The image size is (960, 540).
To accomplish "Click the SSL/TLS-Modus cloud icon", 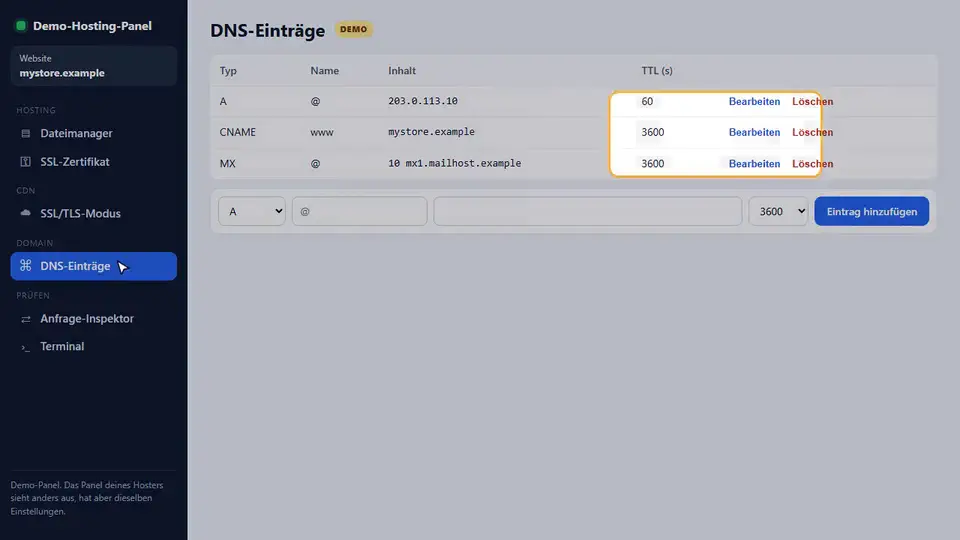I will coord(26,213).
